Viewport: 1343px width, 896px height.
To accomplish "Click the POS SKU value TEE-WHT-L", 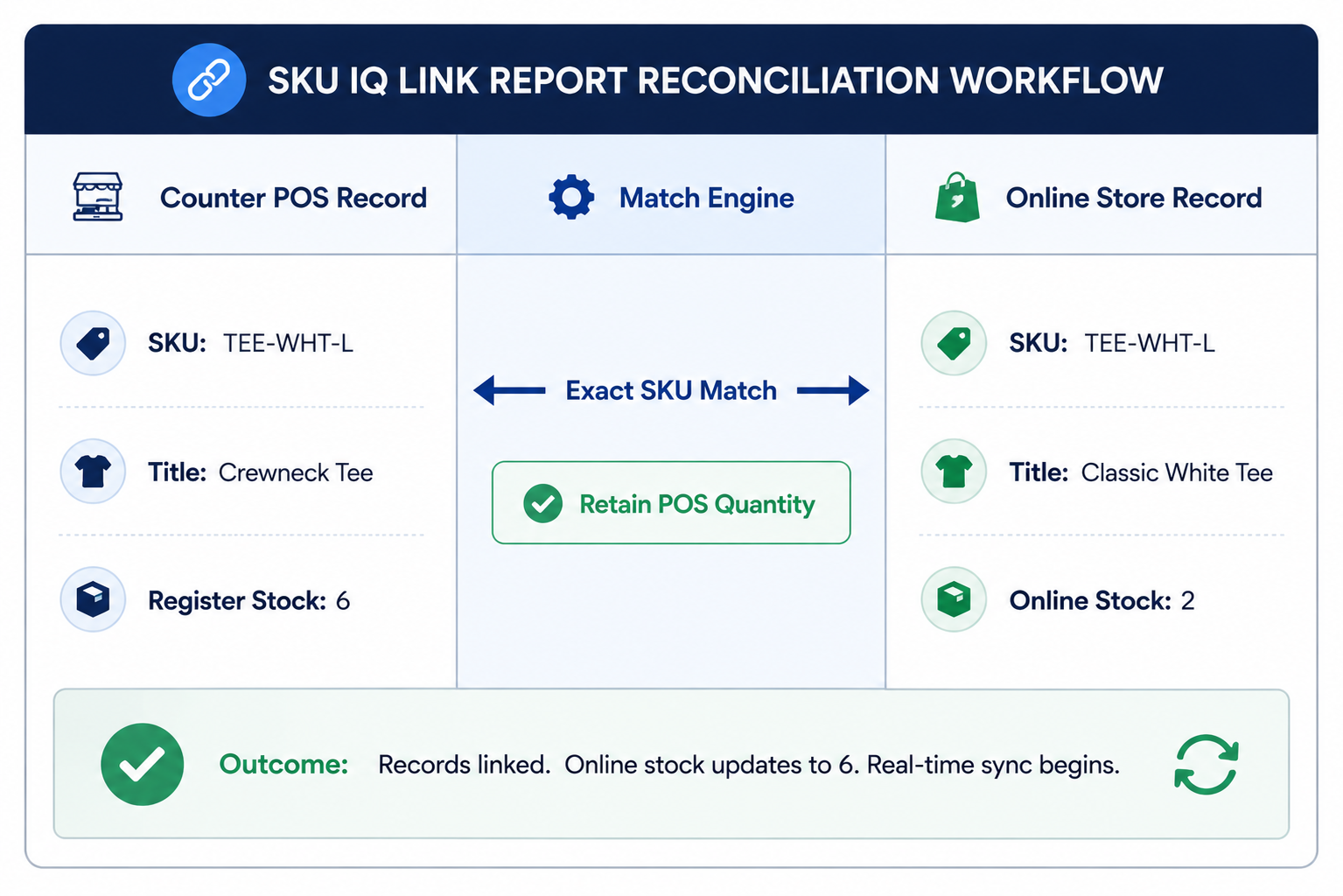I will pos(288,343).
